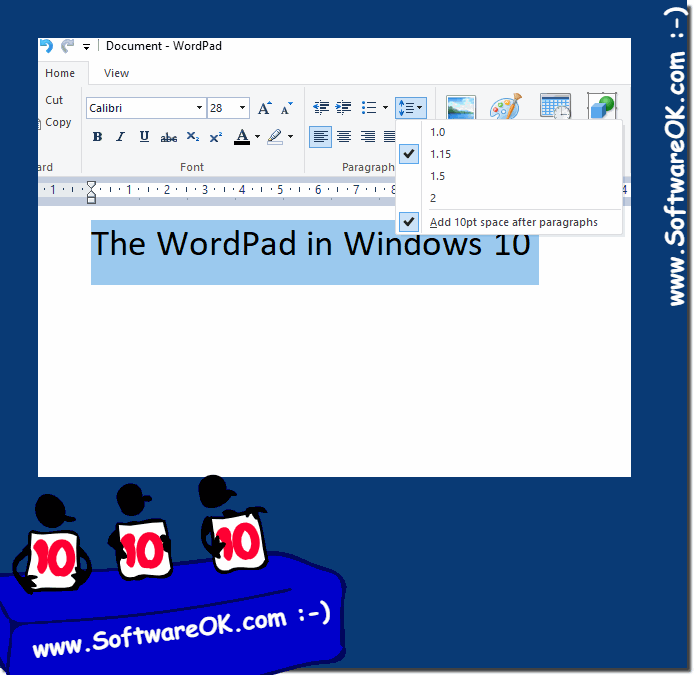Choose 1.15 line spacing
Image resolution: width=694 pixels, height=675 pixels.
tap(509, 154)
